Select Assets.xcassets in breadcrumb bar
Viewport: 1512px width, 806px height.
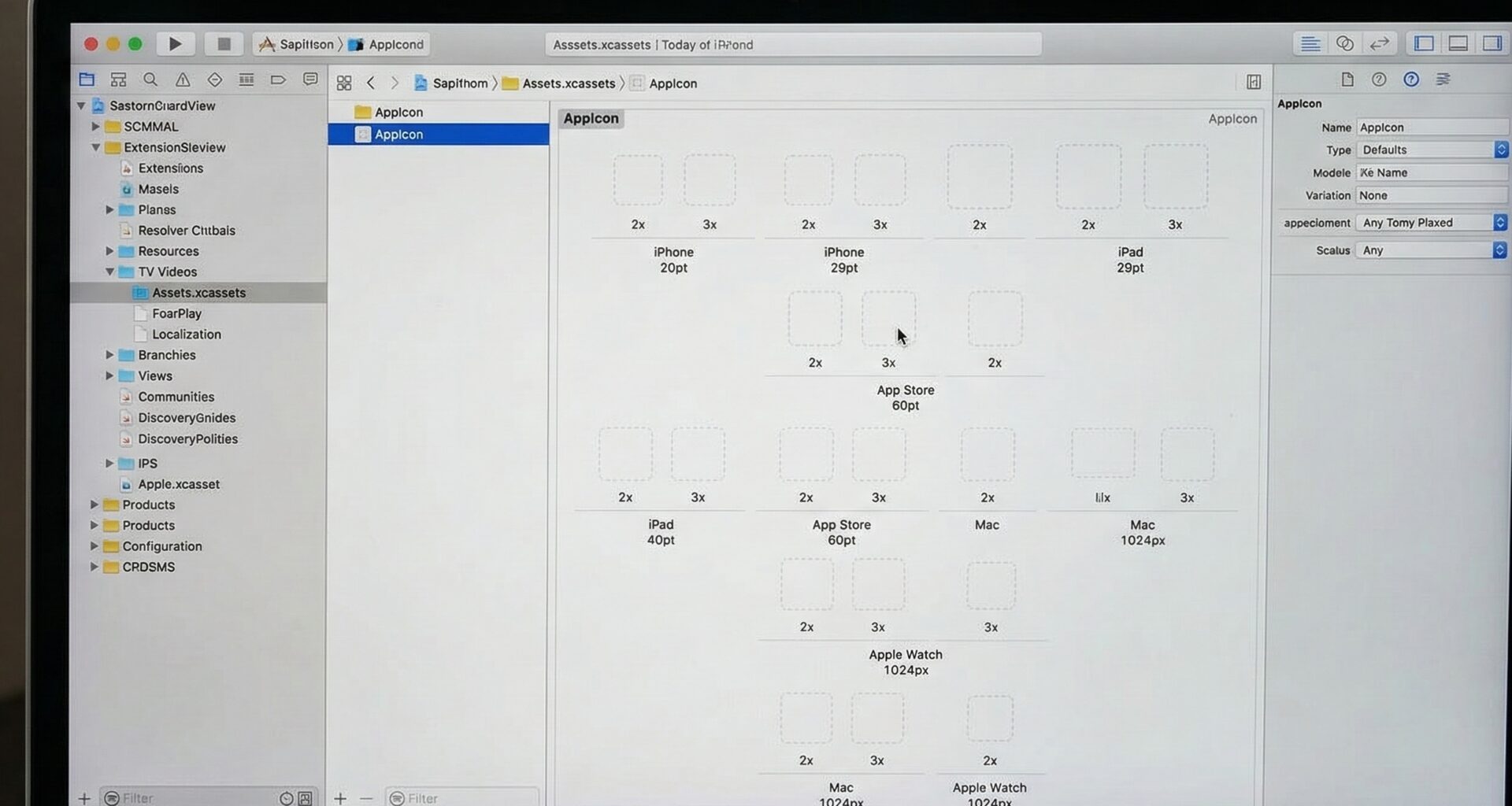[568, 83]
